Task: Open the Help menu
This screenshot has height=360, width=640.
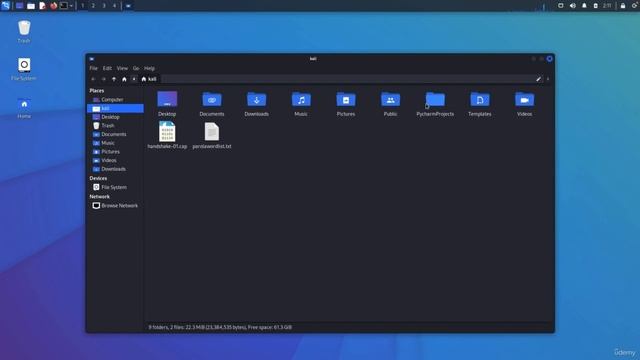Action: 149,68
